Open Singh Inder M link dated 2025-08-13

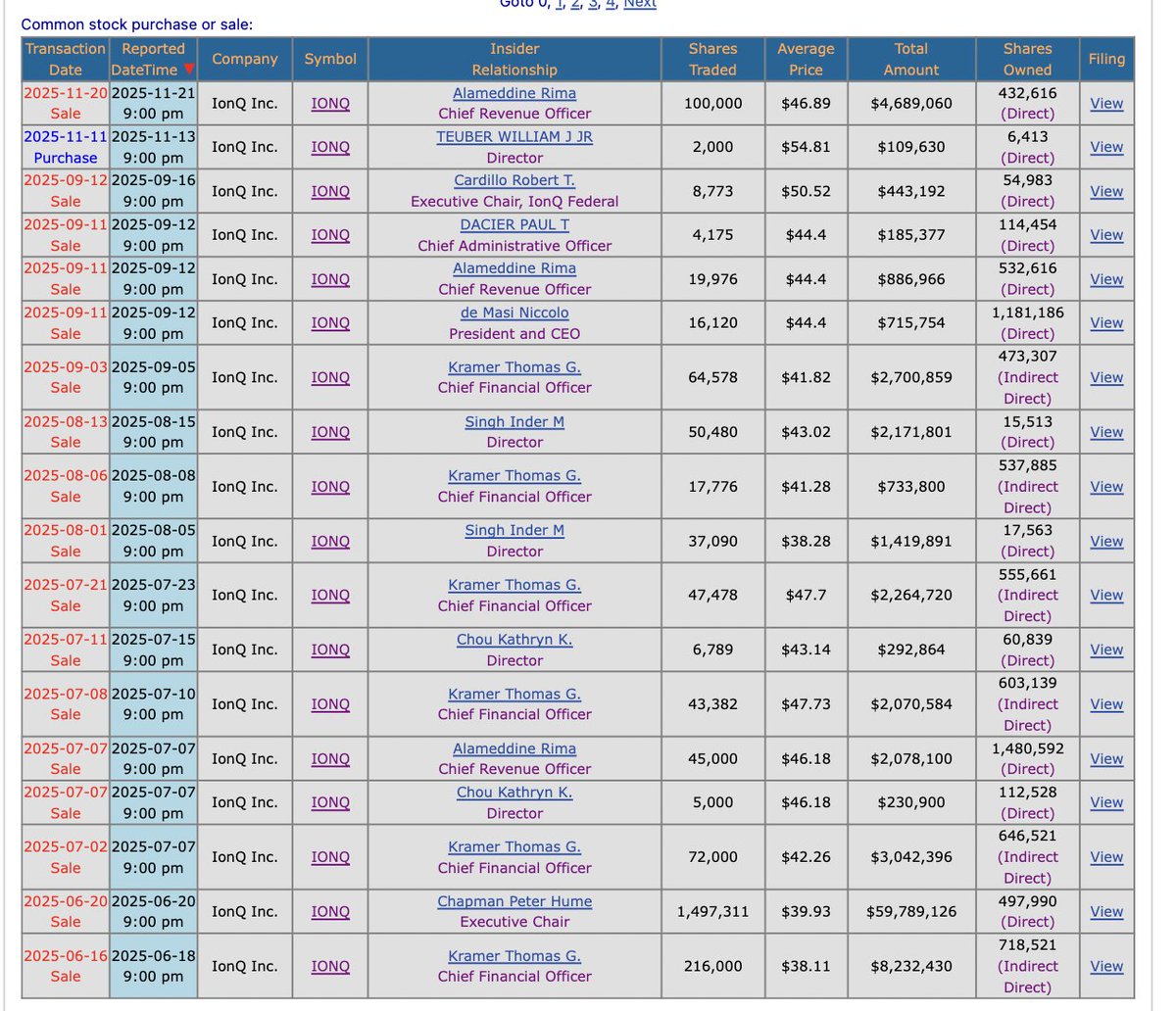click(x=514, y=422)
